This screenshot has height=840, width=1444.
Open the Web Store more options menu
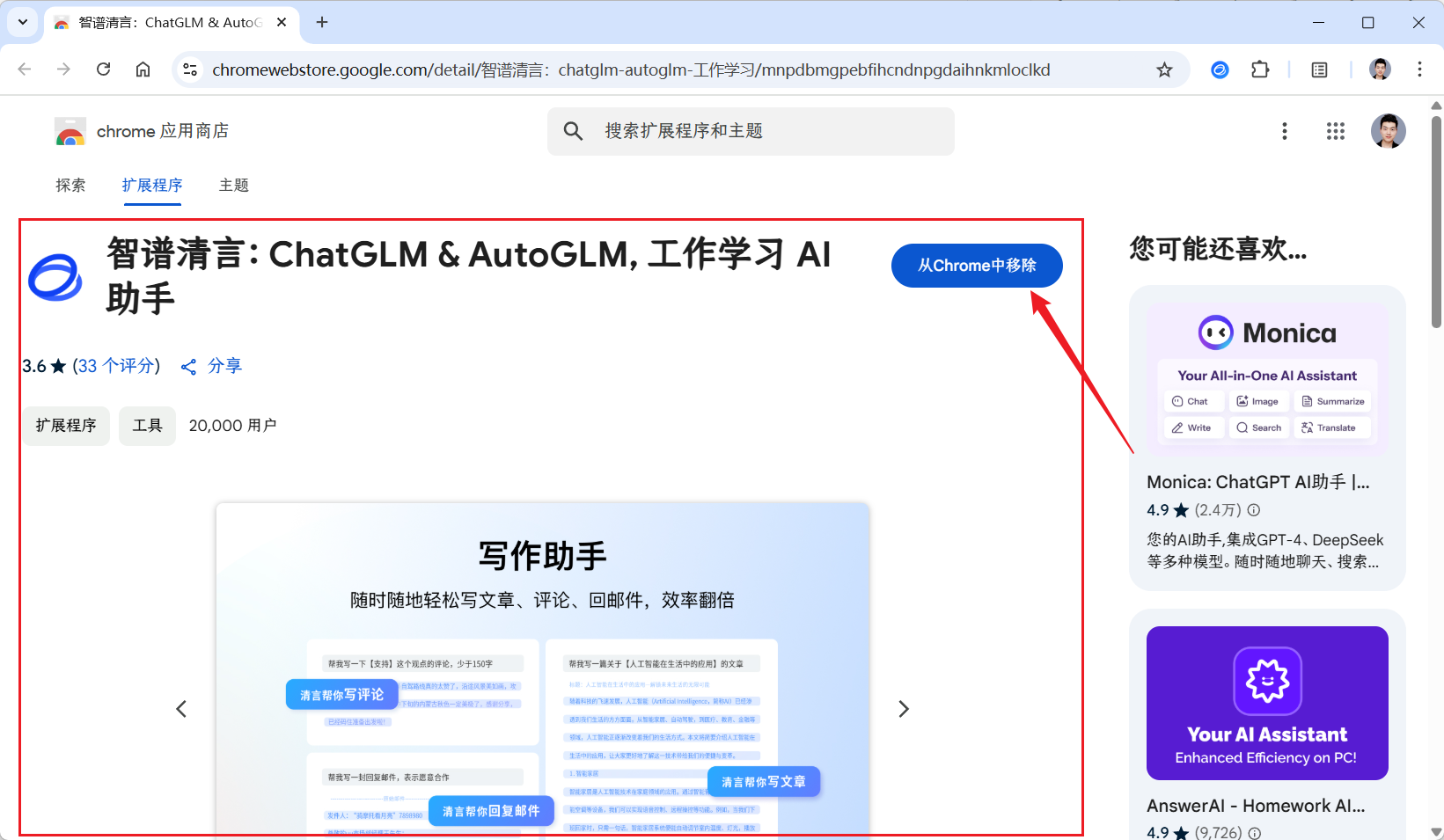pyautogui.click(x=1285, y=131)
